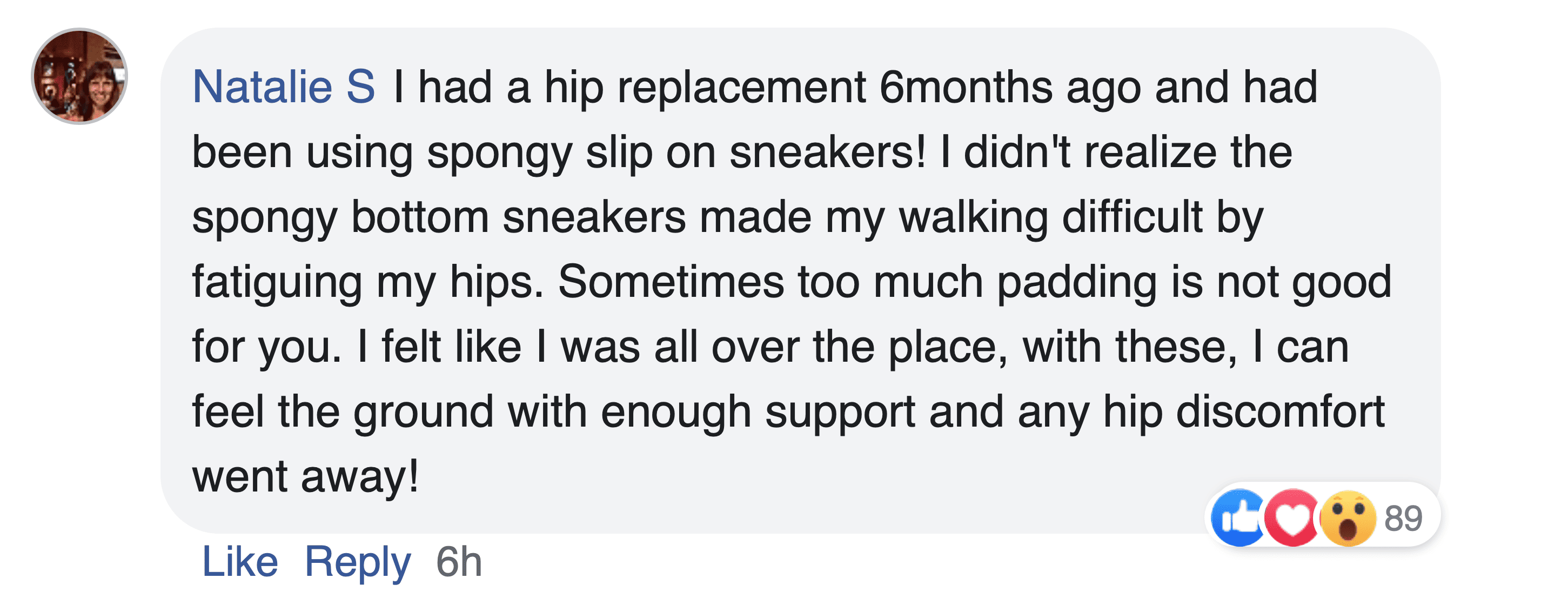The height and width of the screenshot is (611, 1568).
Task: Click the 6h comment timestamp
Action: (459, 561)
